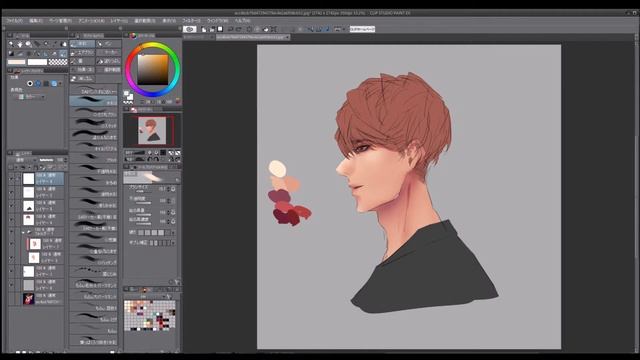Hide the layer with black clothing thumbnail

click(x=11, y=206)
